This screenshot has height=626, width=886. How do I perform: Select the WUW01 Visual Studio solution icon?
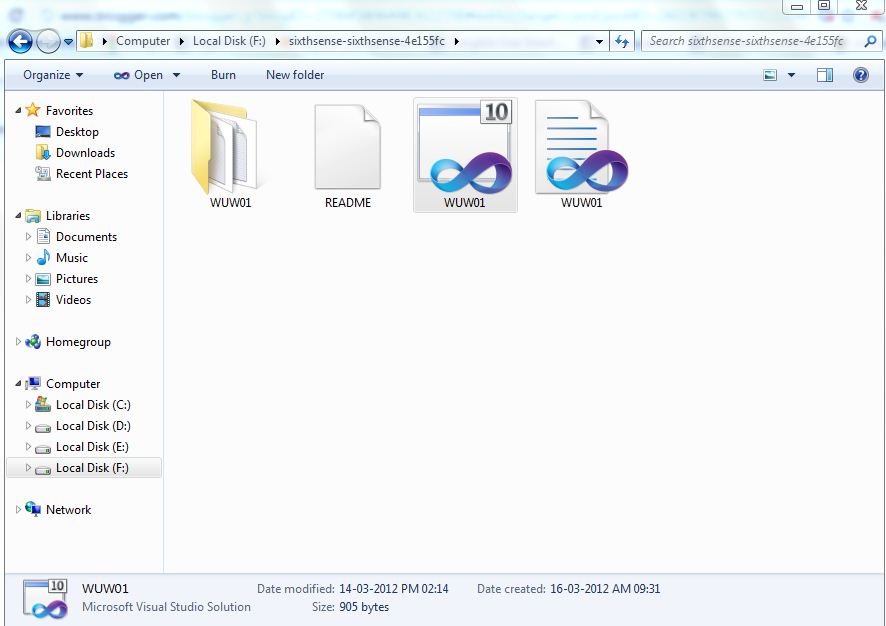point(464,147)
